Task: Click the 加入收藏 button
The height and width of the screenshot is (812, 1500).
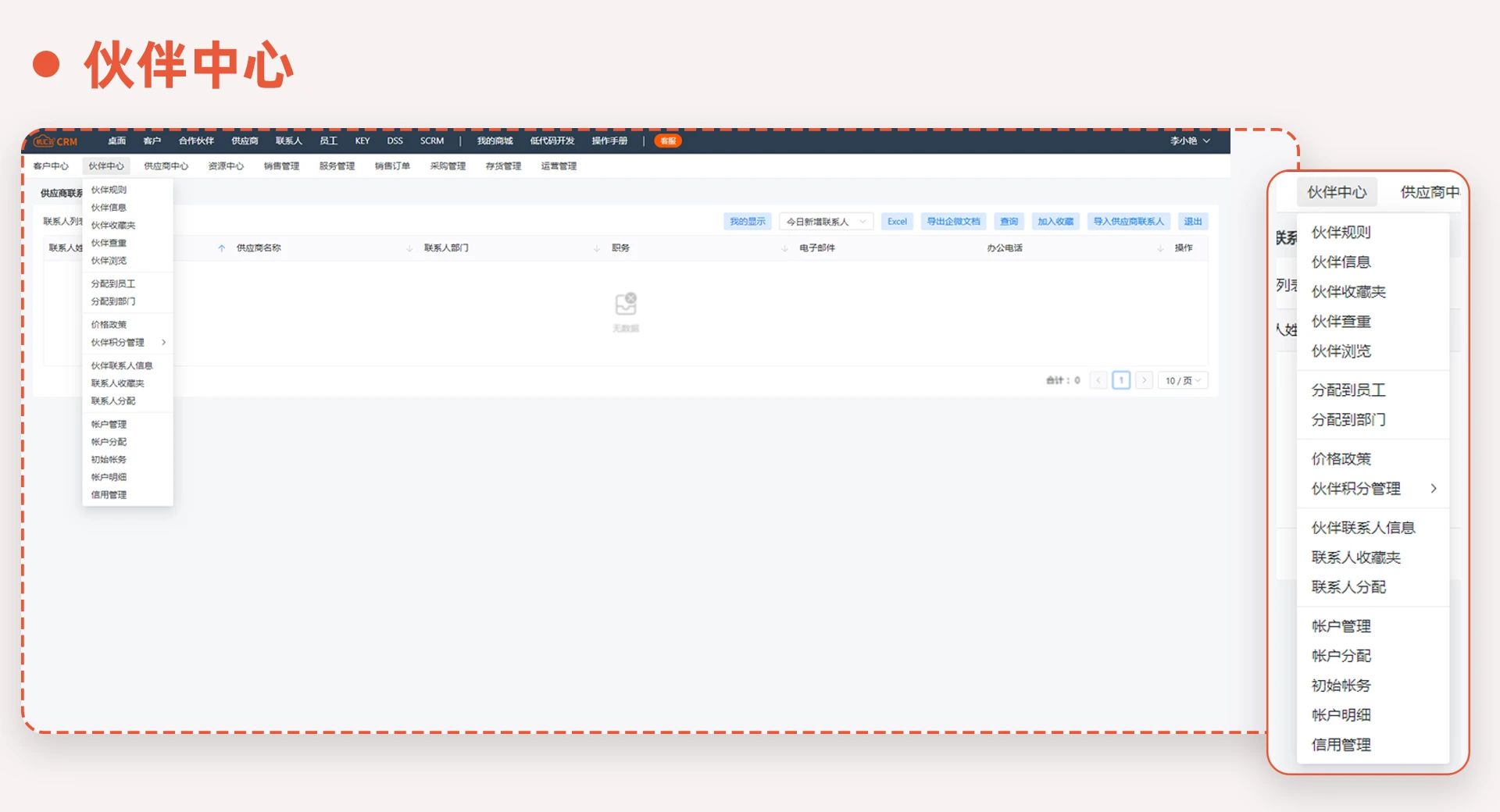Action: (x=1055, y=222)
